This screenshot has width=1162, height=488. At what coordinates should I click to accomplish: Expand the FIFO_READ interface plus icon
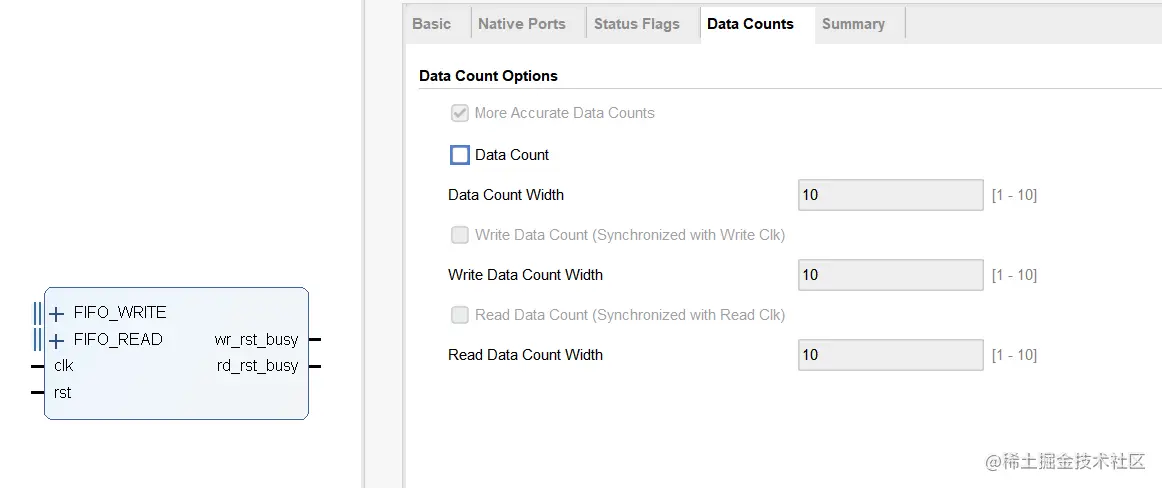57,341
